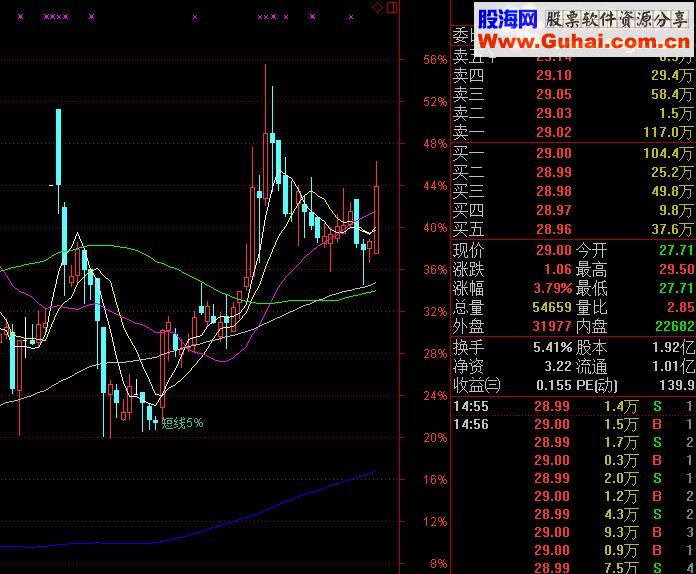The height and width of the screenshot is (574, 696).
Task: Click the 内盘 value 22682
Action: [x=675, y=326]
